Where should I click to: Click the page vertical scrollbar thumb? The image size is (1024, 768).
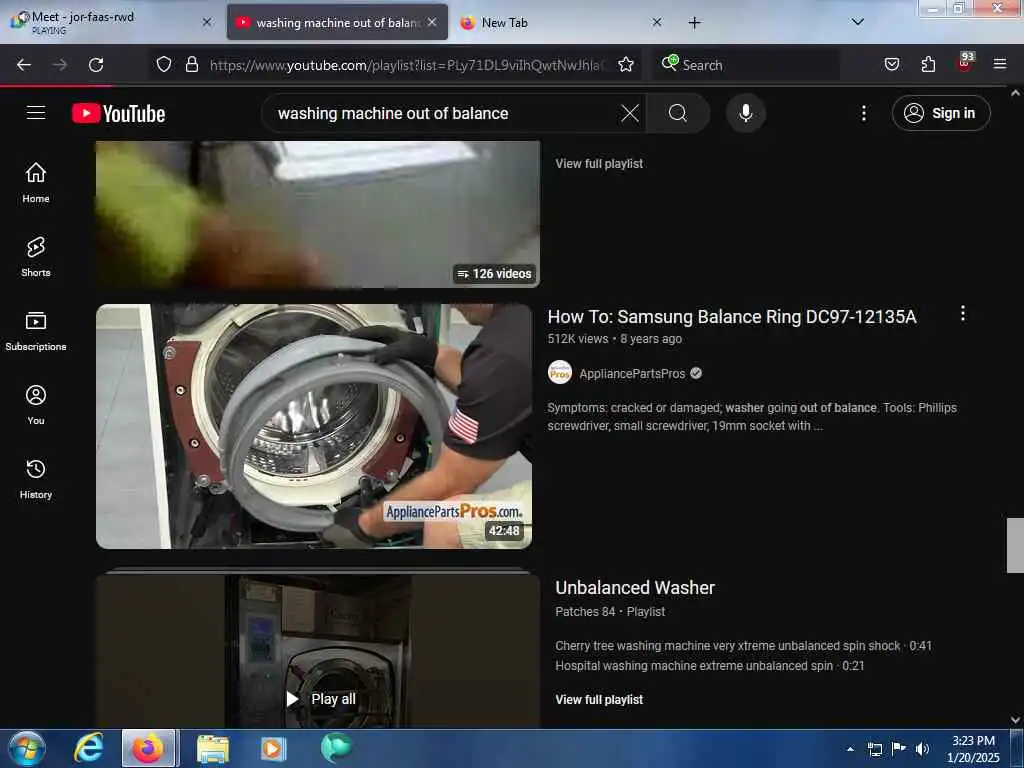(1015, 545)
